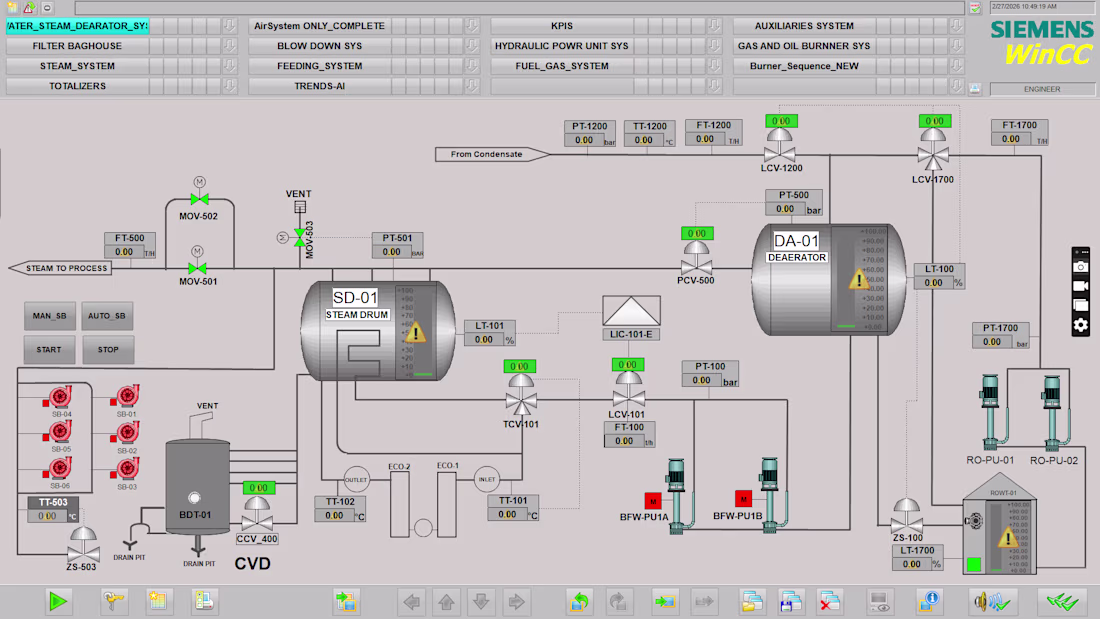Select the MOV-502 motorized valve
The image size is (1100, 619).
click(x=199, y=200)
